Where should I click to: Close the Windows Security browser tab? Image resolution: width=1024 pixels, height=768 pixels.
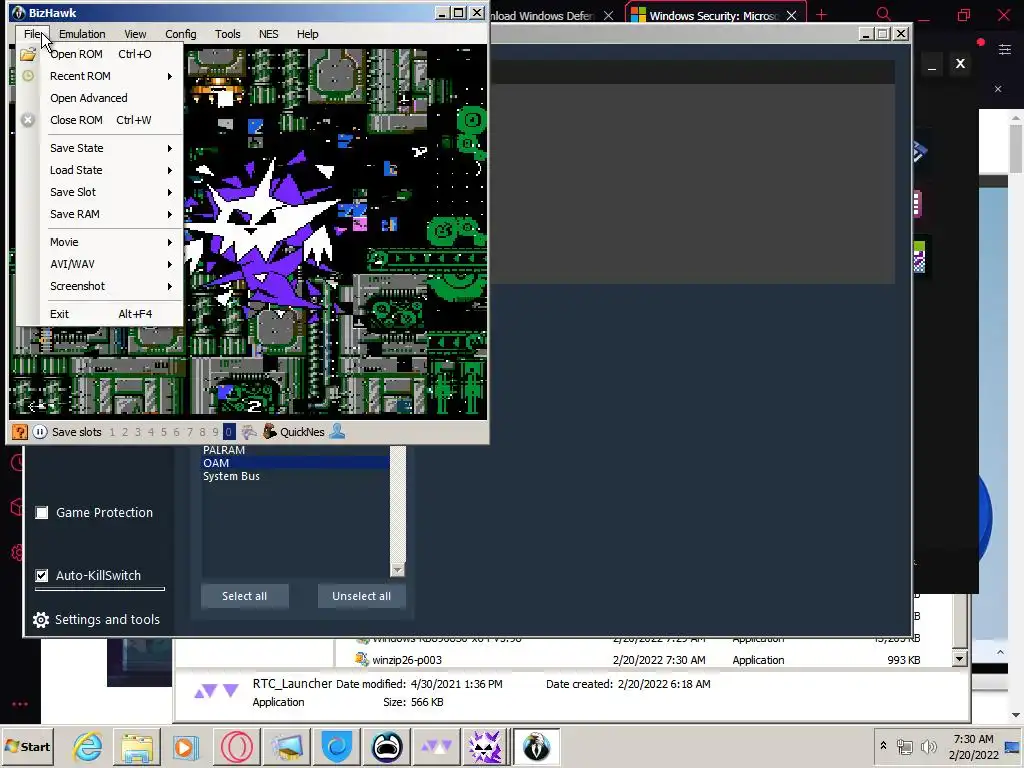[x=792, y=15]
